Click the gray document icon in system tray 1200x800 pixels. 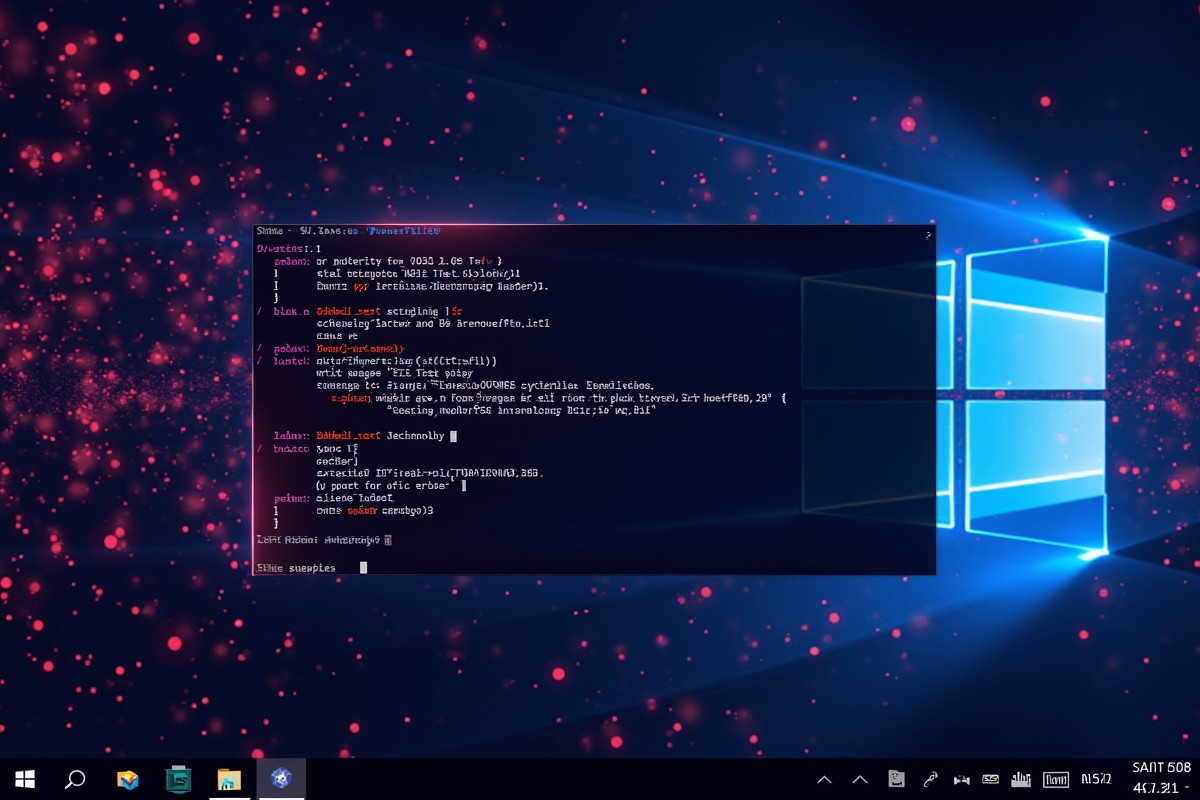click(897, 779)
